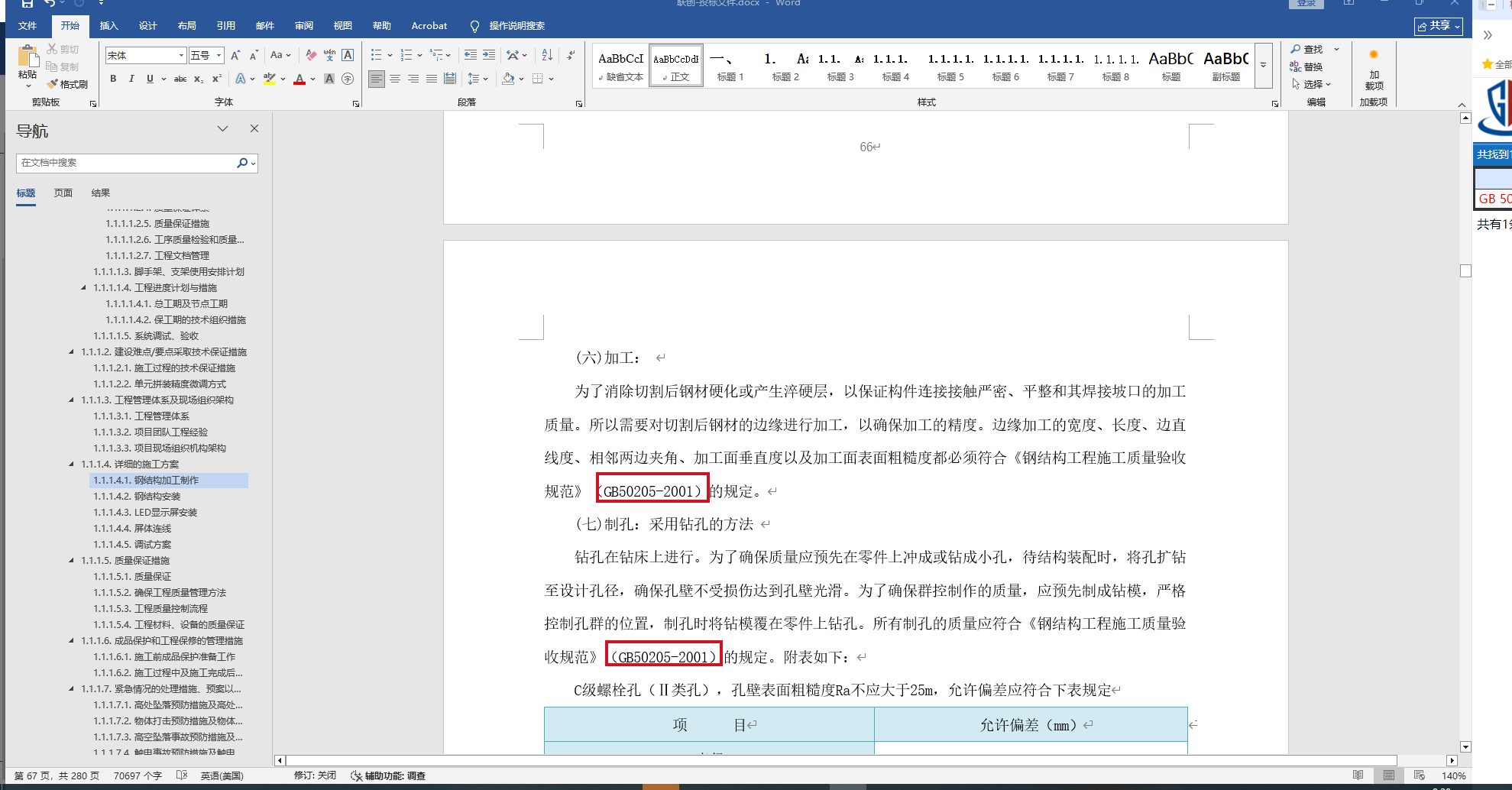Center-align the paragraph

click(395, 79)
